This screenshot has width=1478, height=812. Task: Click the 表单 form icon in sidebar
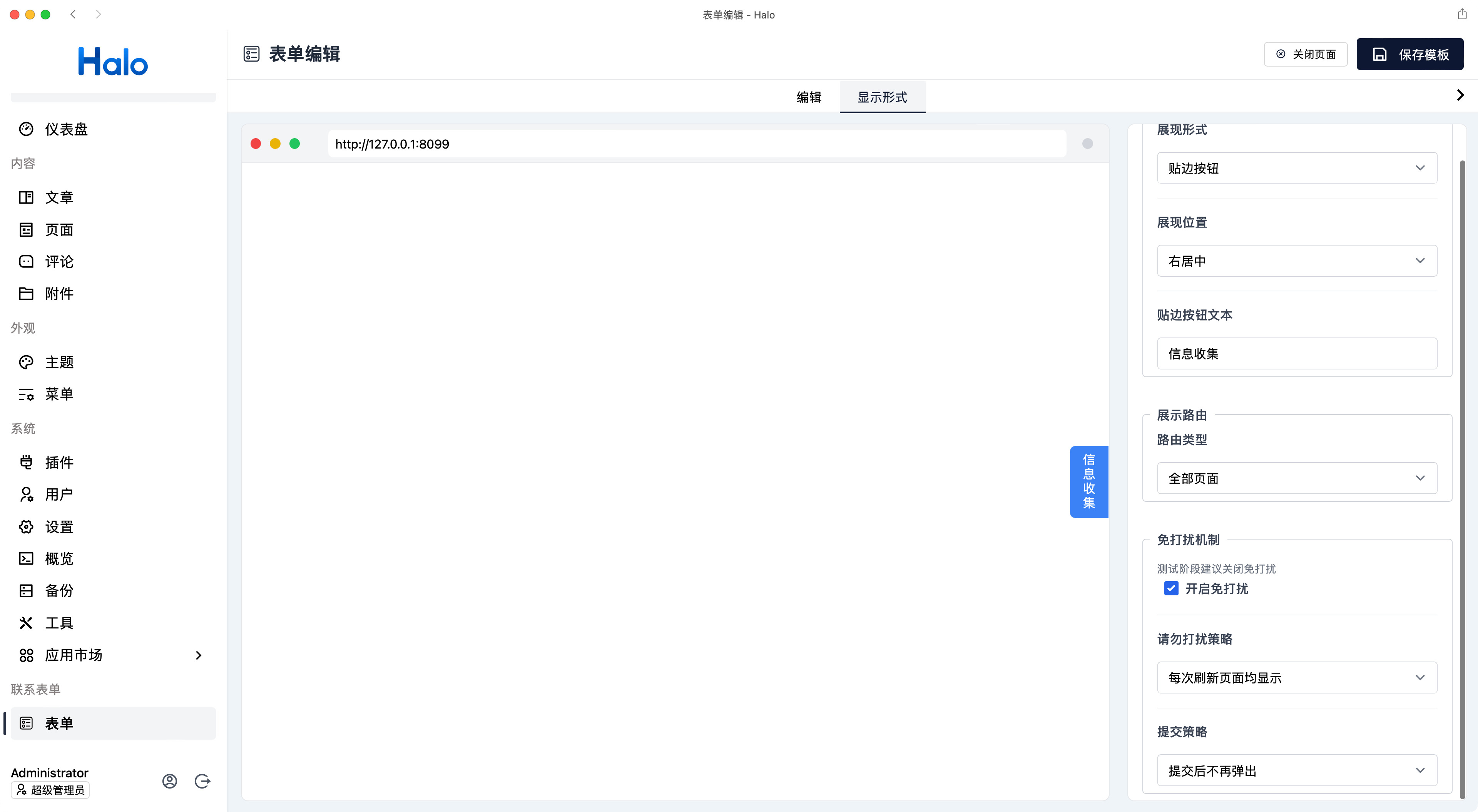tap(26, 723)
